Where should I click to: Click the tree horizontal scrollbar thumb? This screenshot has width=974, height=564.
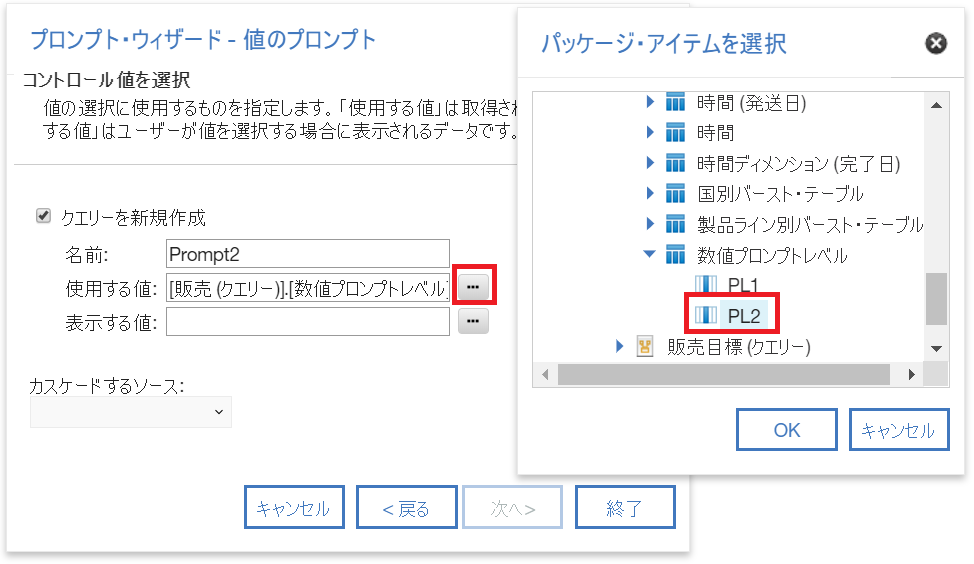click(724, 375)
